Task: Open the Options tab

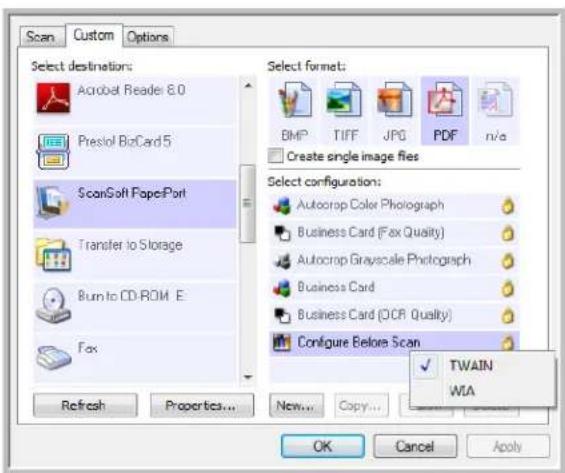Action: 148,37
